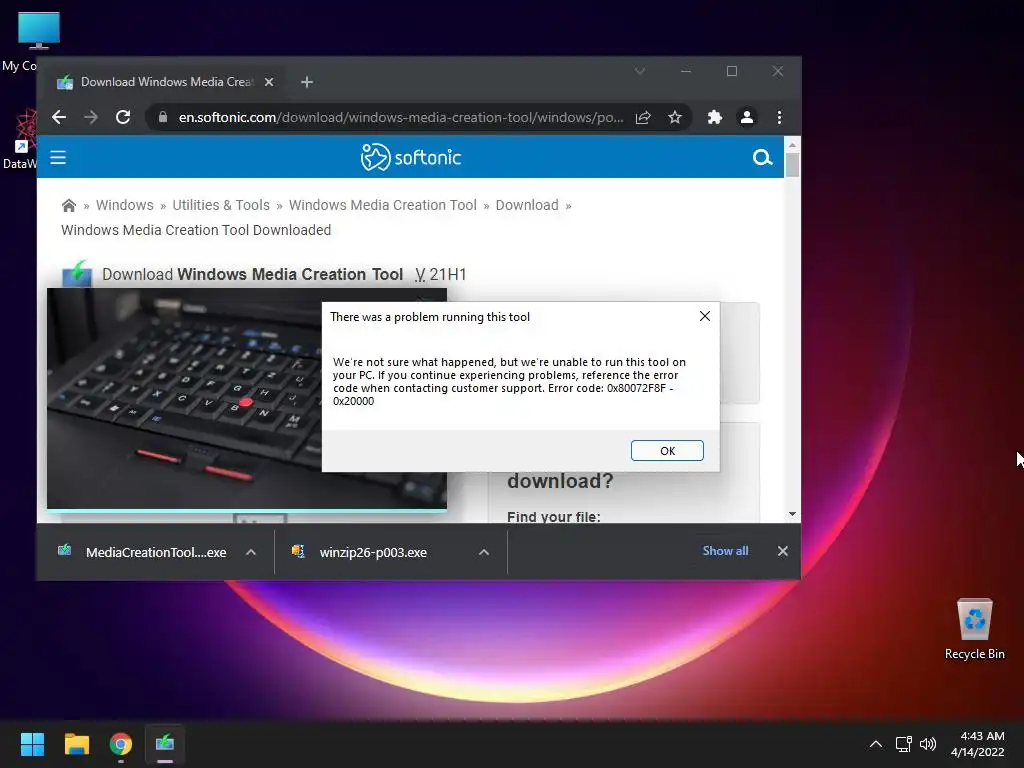Click OK in the error dialog
Viewport: 1024px width, 768px height.
(x=667, y=451)
